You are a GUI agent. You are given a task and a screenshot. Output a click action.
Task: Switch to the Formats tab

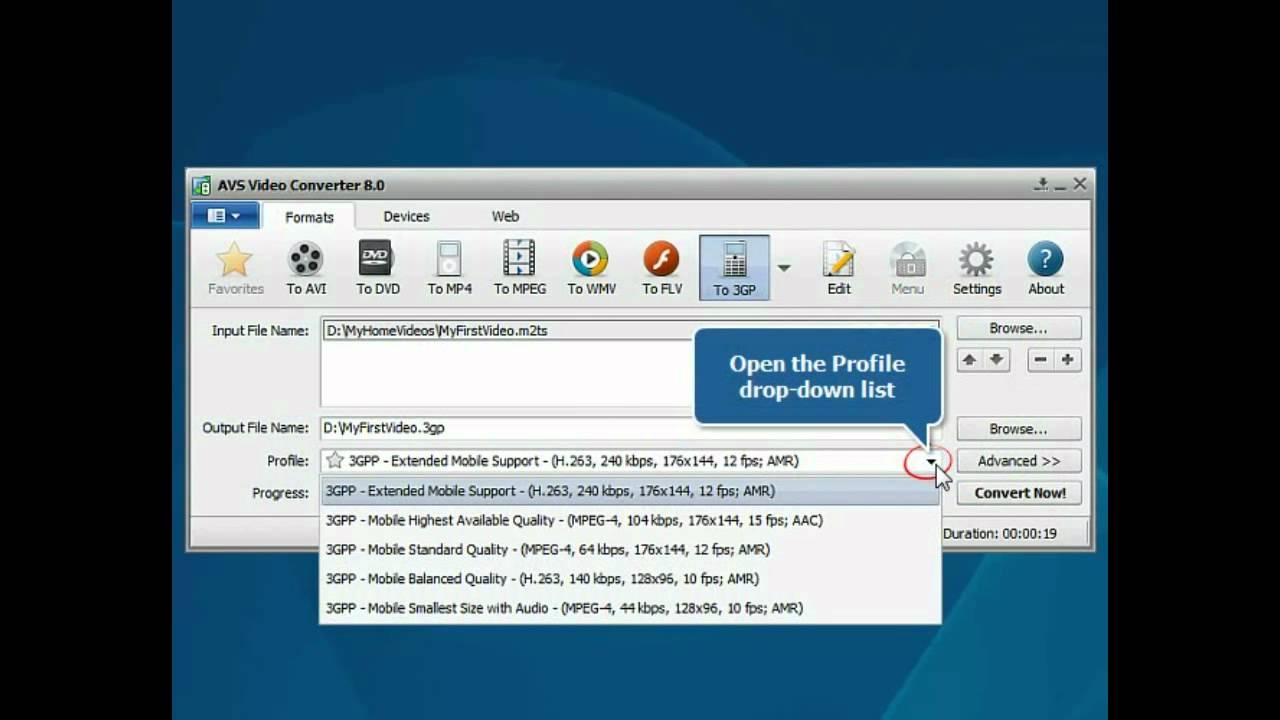[309, 217]
